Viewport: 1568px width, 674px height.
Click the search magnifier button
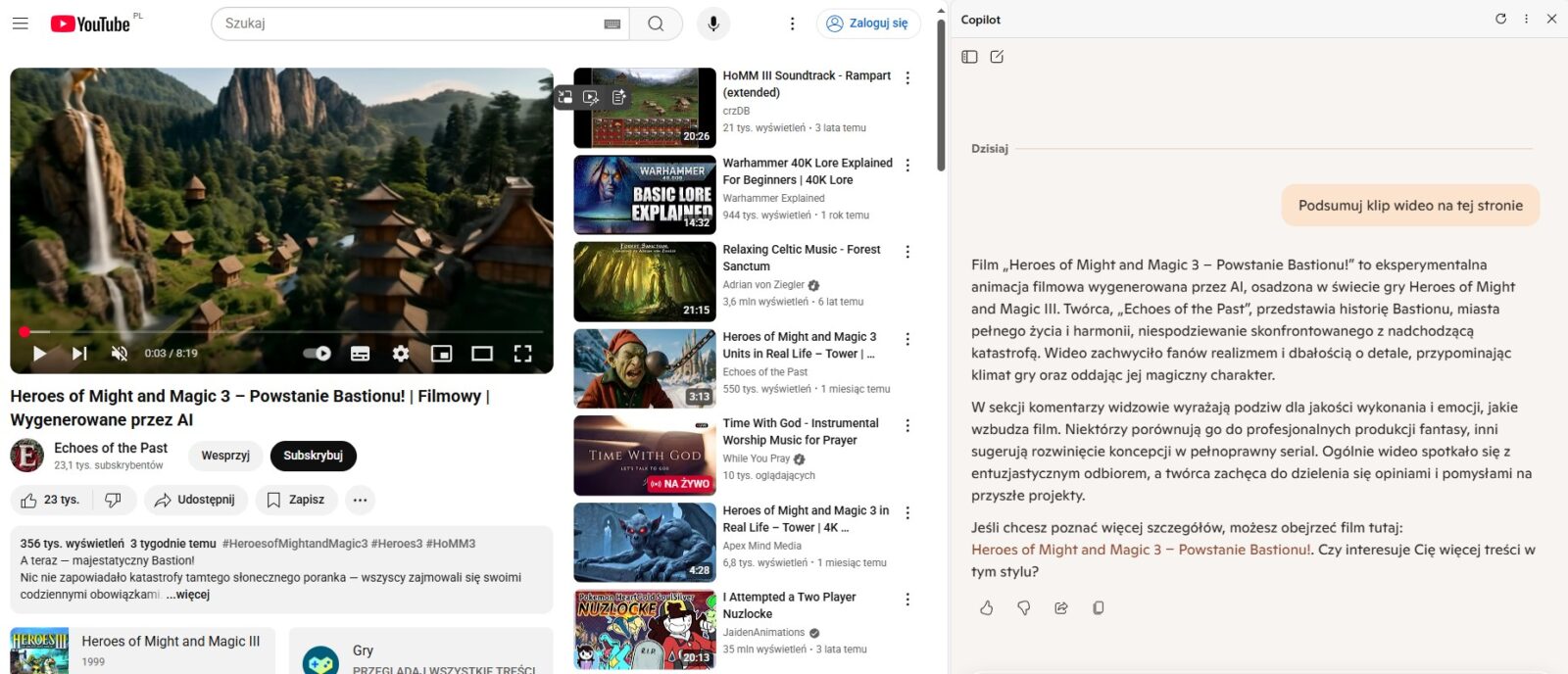pyautogui.click(x=656, y=24)
